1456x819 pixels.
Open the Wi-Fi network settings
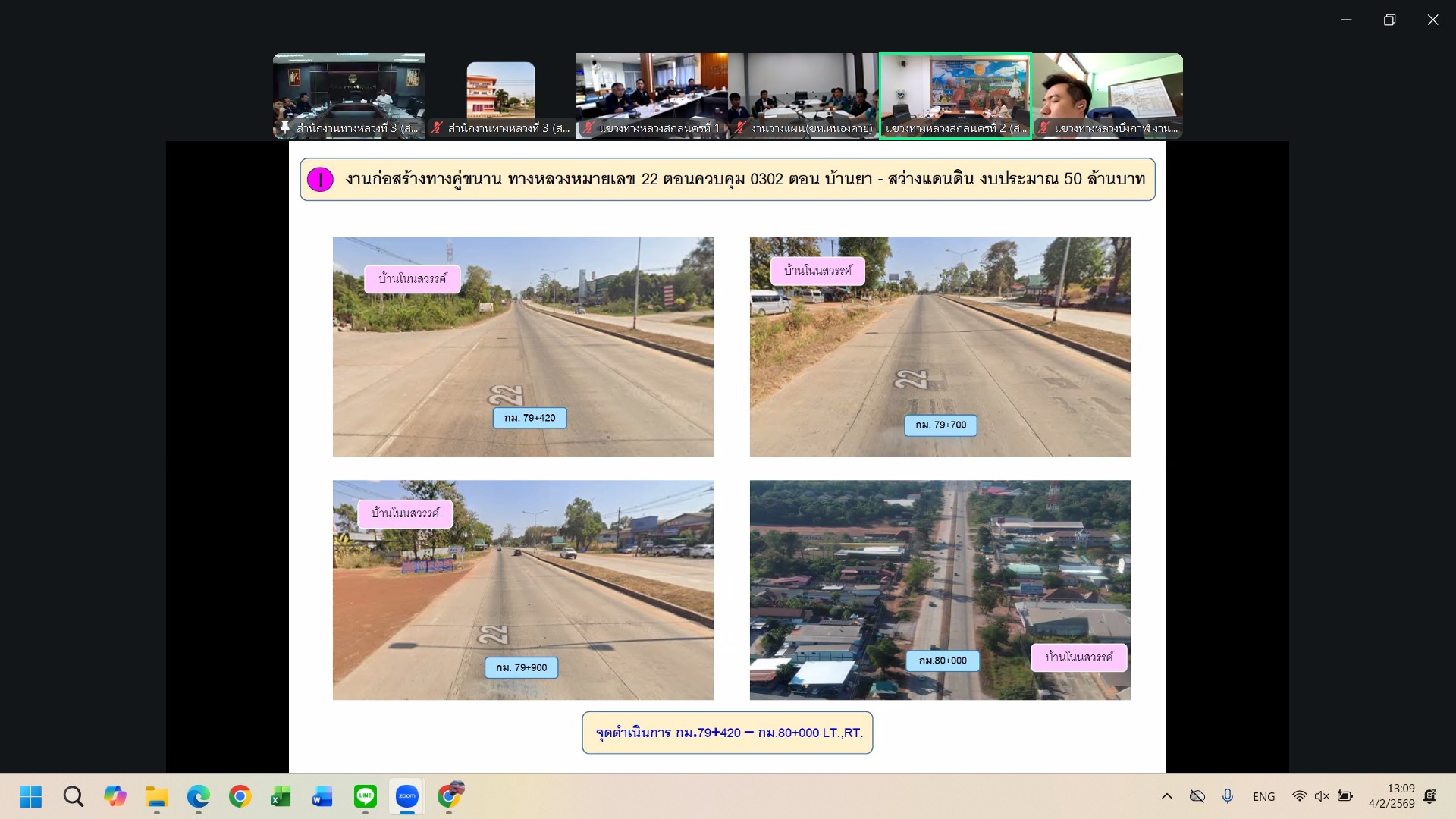tap(1299, 796)
